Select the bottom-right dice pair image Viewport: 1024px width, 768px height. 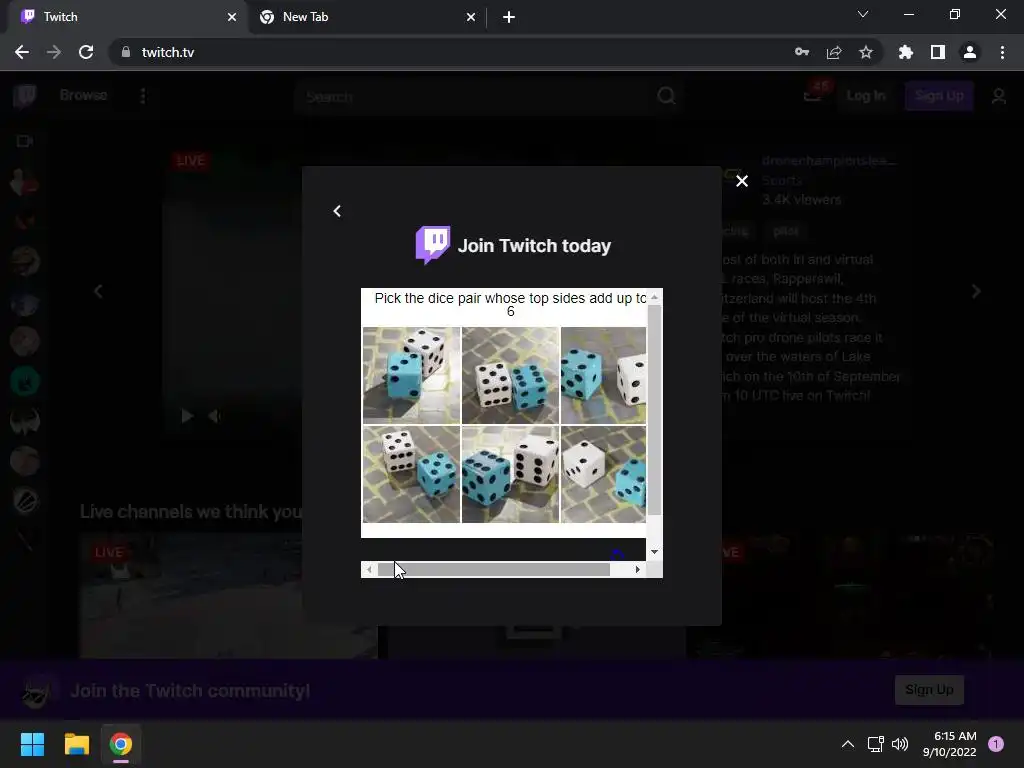(x=603, y=474)
